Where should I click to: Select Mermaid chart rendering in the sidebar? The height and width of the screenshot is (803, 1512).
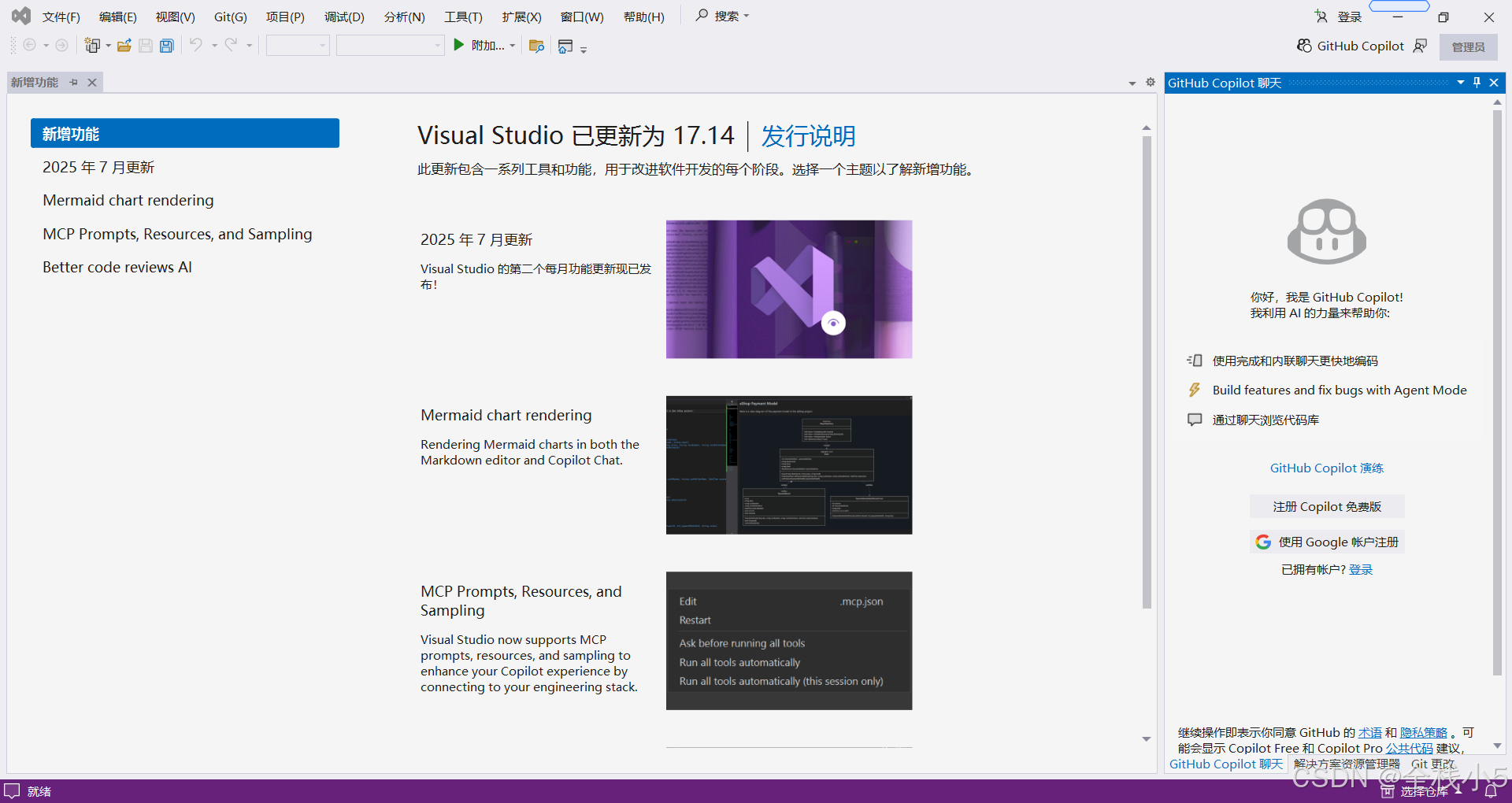pos(128,200)
